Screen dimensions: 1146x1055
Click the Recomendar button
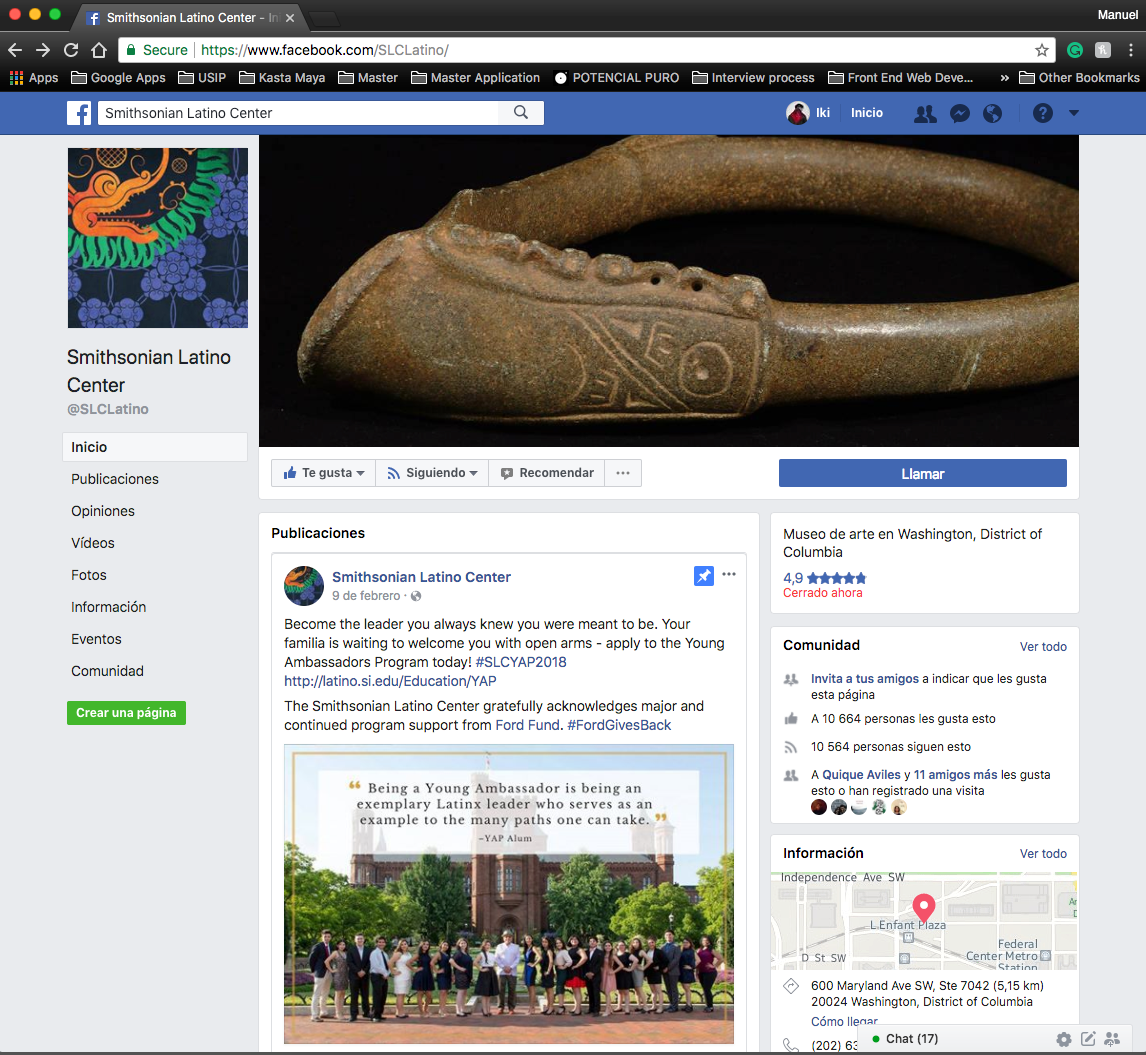[547, 473]
